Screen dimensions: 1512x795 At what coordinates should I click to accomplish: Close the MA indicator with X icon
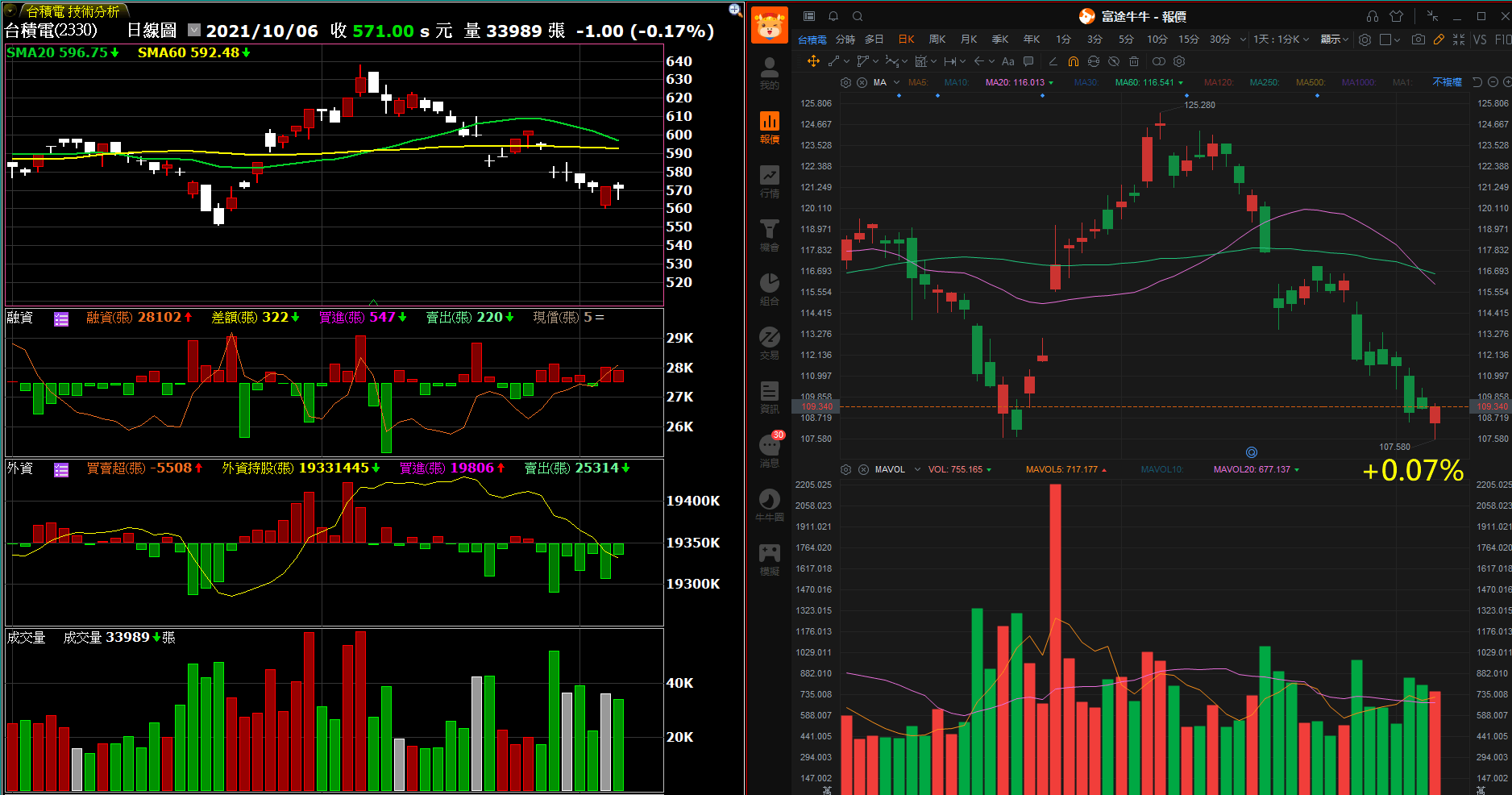[x=862, y=82]
